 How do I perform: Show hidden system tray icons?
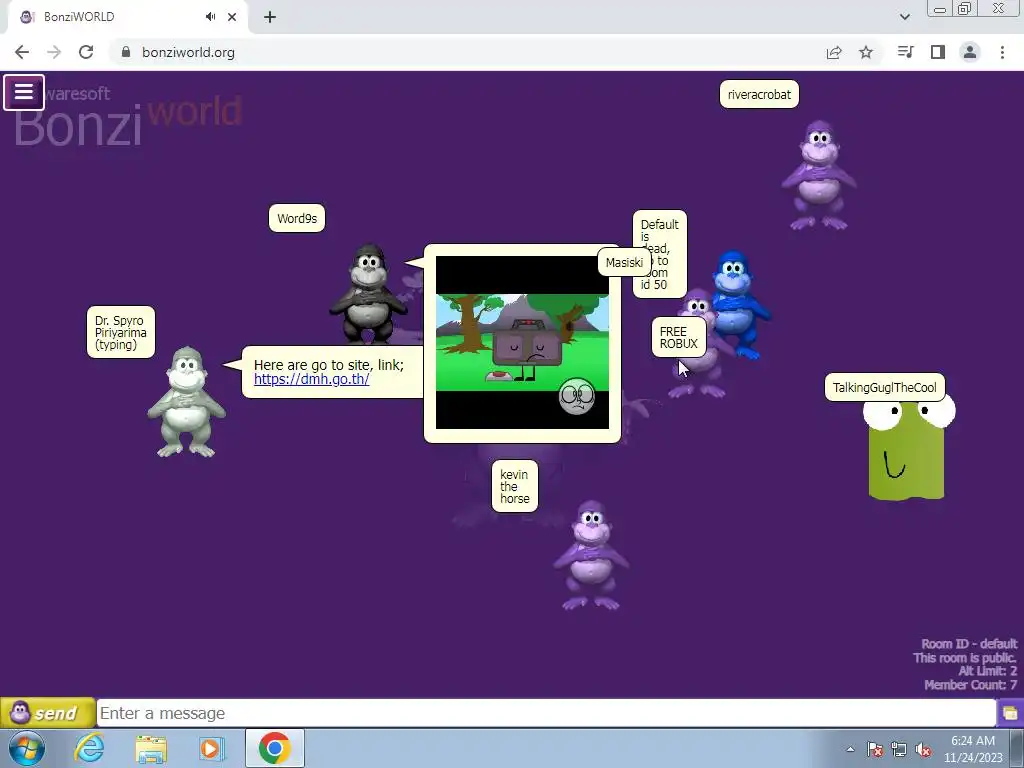click(850, 749)
